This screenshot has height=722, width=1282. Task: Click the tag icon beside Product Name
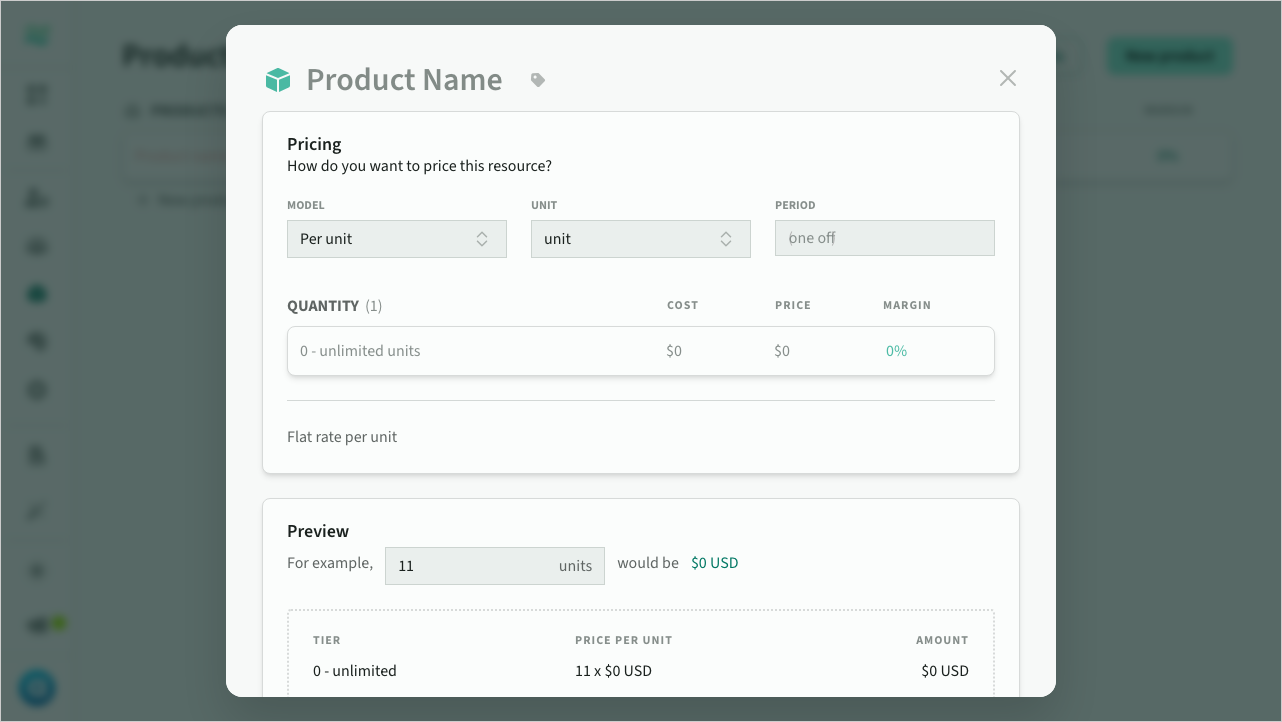(538, 80)
